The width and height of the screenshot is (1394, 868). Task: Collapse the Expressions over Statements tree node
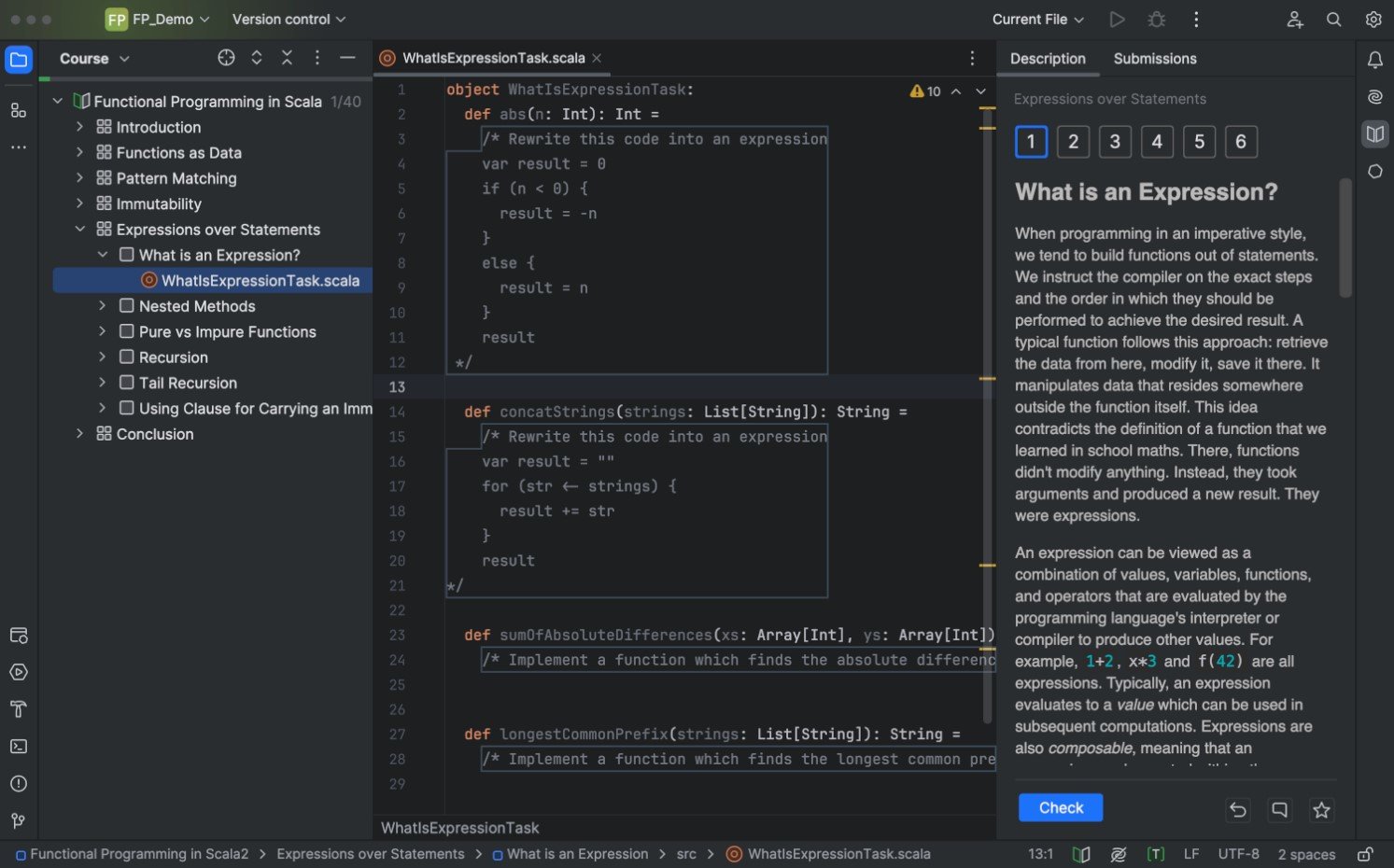(79, 229)
